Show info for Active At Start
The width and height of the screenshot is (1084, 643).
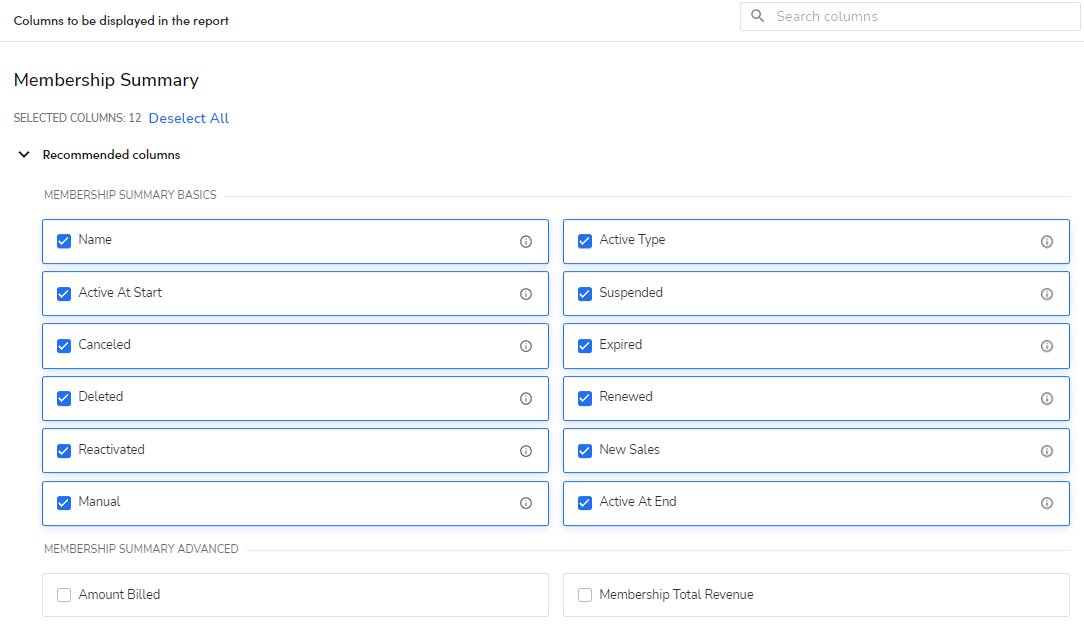(x=526, y=294)
